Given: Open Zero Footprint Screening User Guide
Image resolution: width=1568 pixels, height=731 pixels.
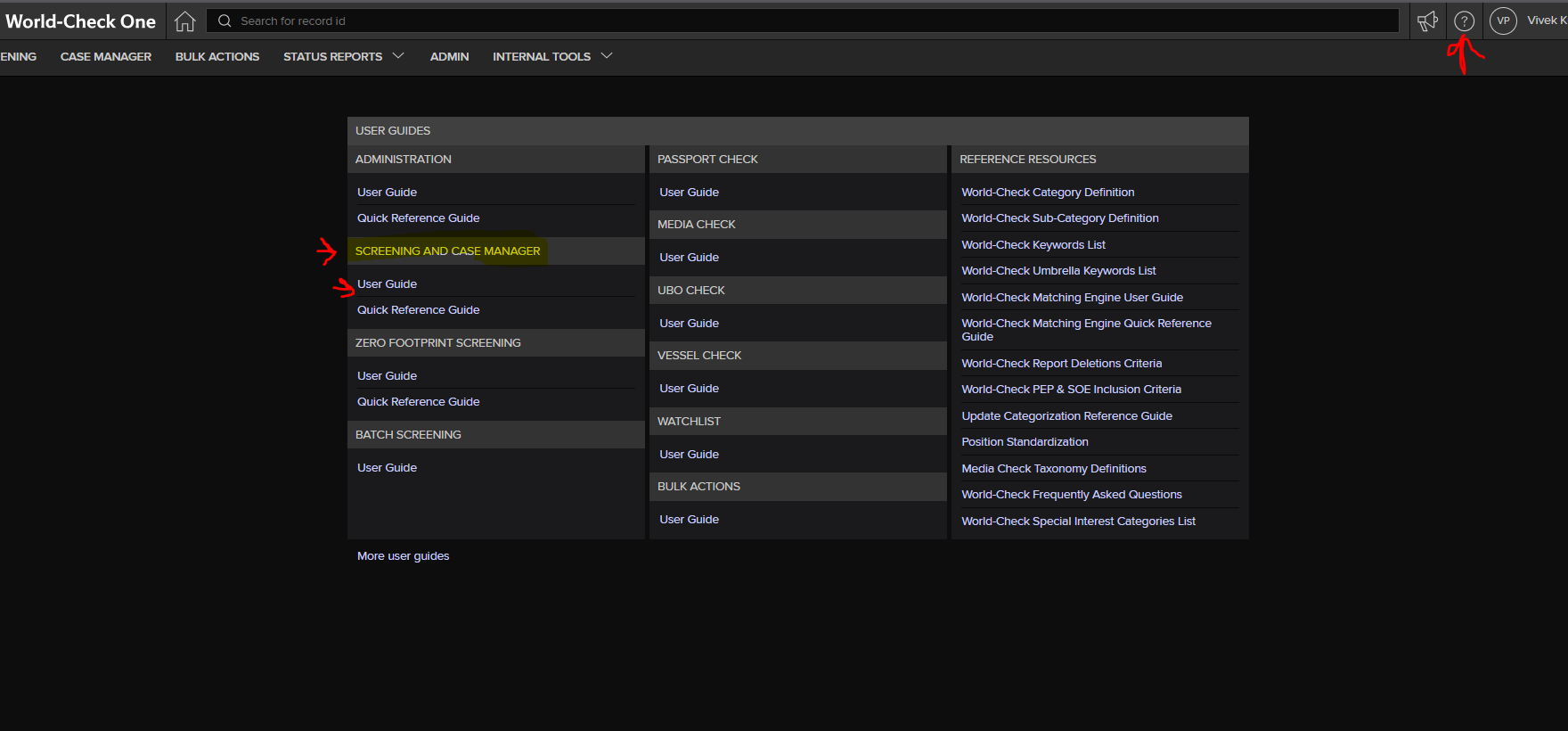Looking at the screenshot, I should click(x=387, y=376).
